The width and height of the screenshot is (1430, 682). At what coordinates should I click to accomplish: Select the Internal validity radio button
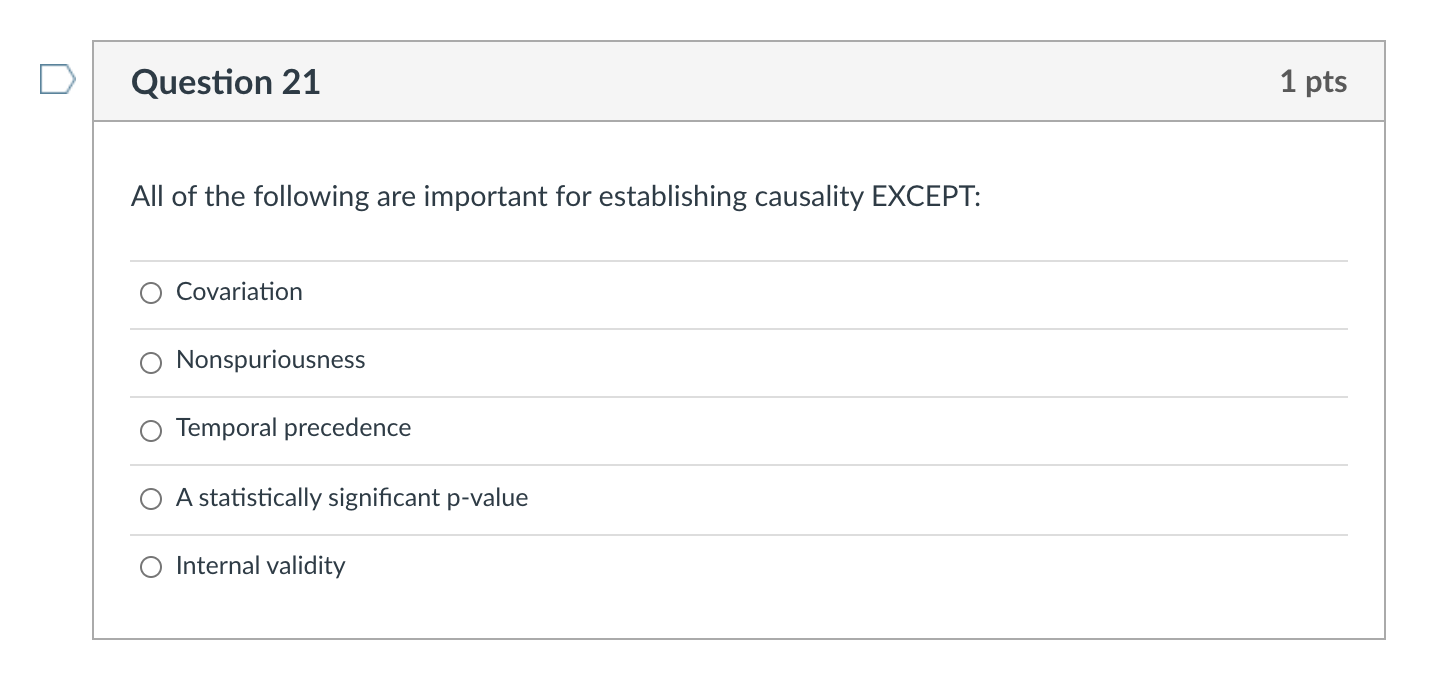tap(151, 567)
